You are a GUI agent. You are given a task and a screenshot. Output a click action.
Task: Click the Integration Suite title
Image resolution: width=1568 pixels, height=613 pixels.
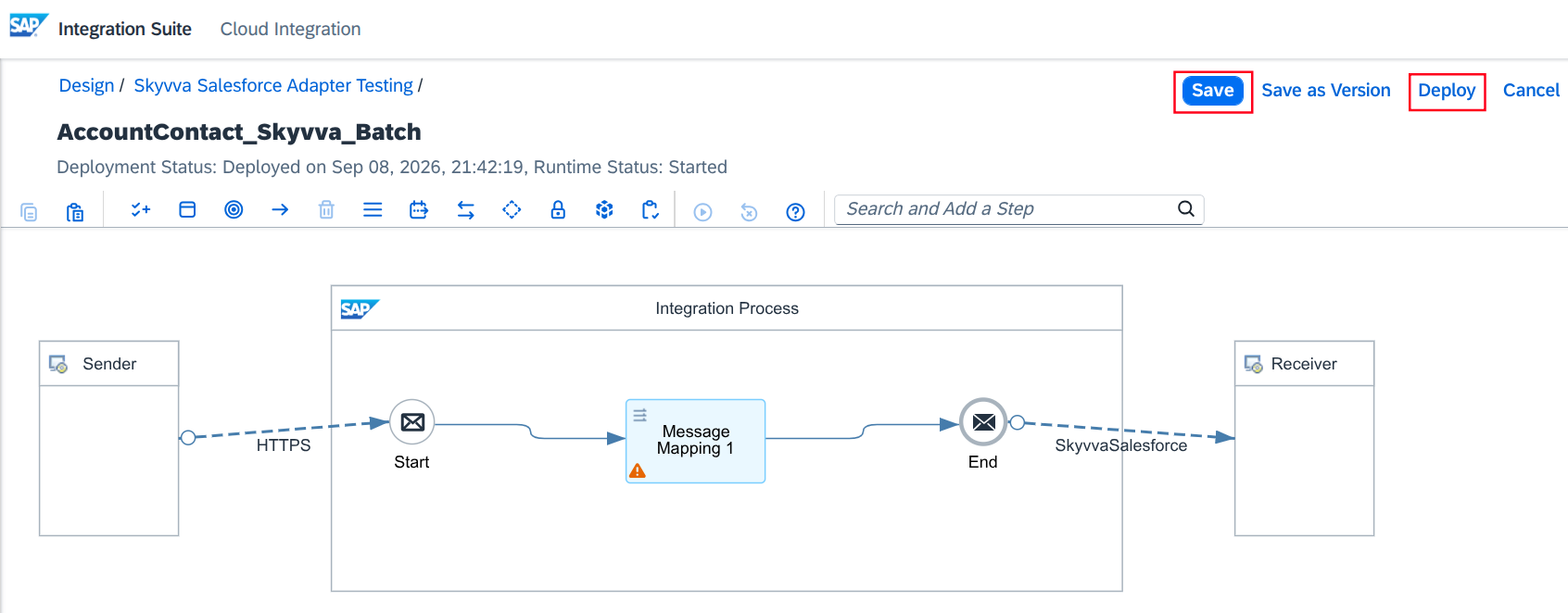[125, 30]
